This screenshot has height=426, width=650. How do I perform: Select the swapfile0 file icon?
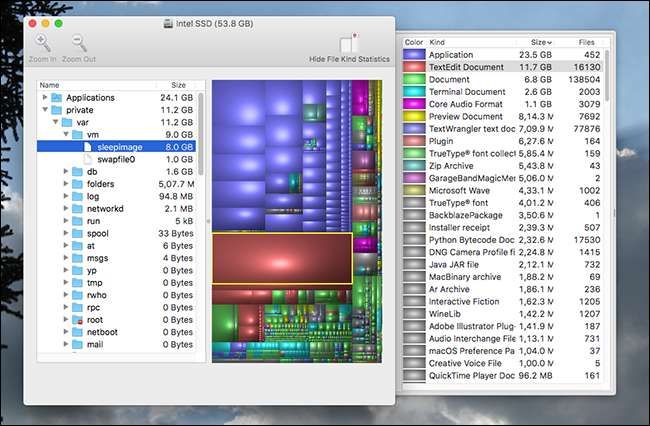click(86, 159)
